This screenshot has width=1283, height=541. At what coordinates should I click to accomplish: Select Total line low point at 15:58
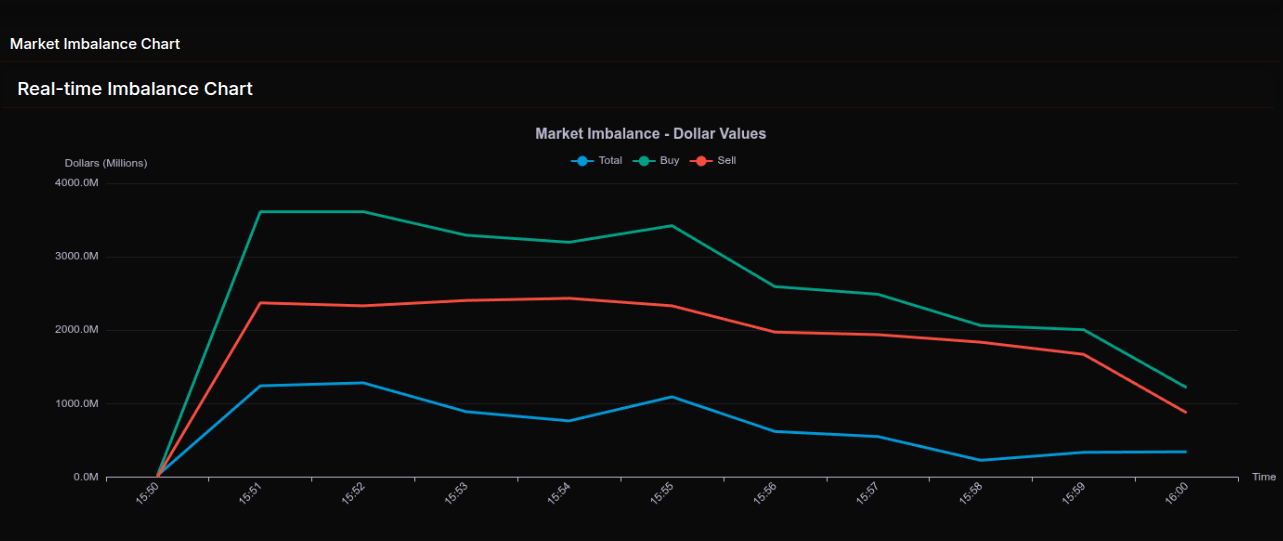(980, 460)
